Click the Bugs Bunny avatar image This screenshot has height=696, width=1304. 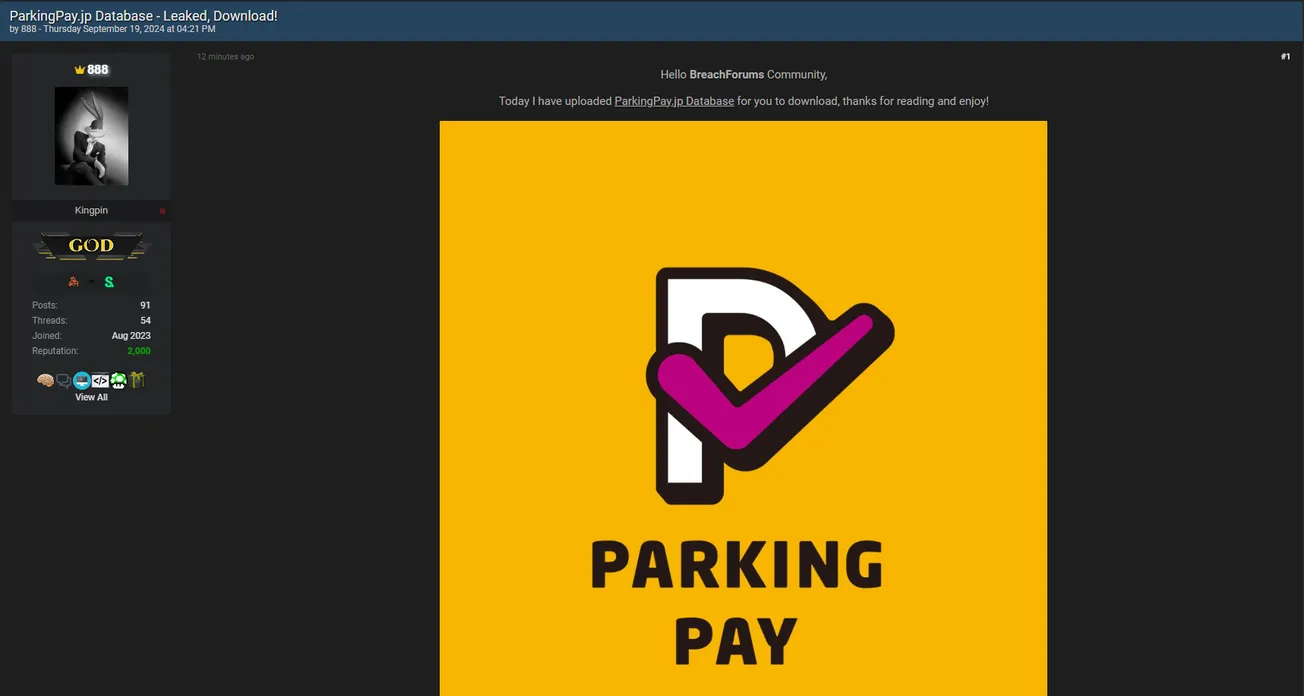click(x=91, y=135)
